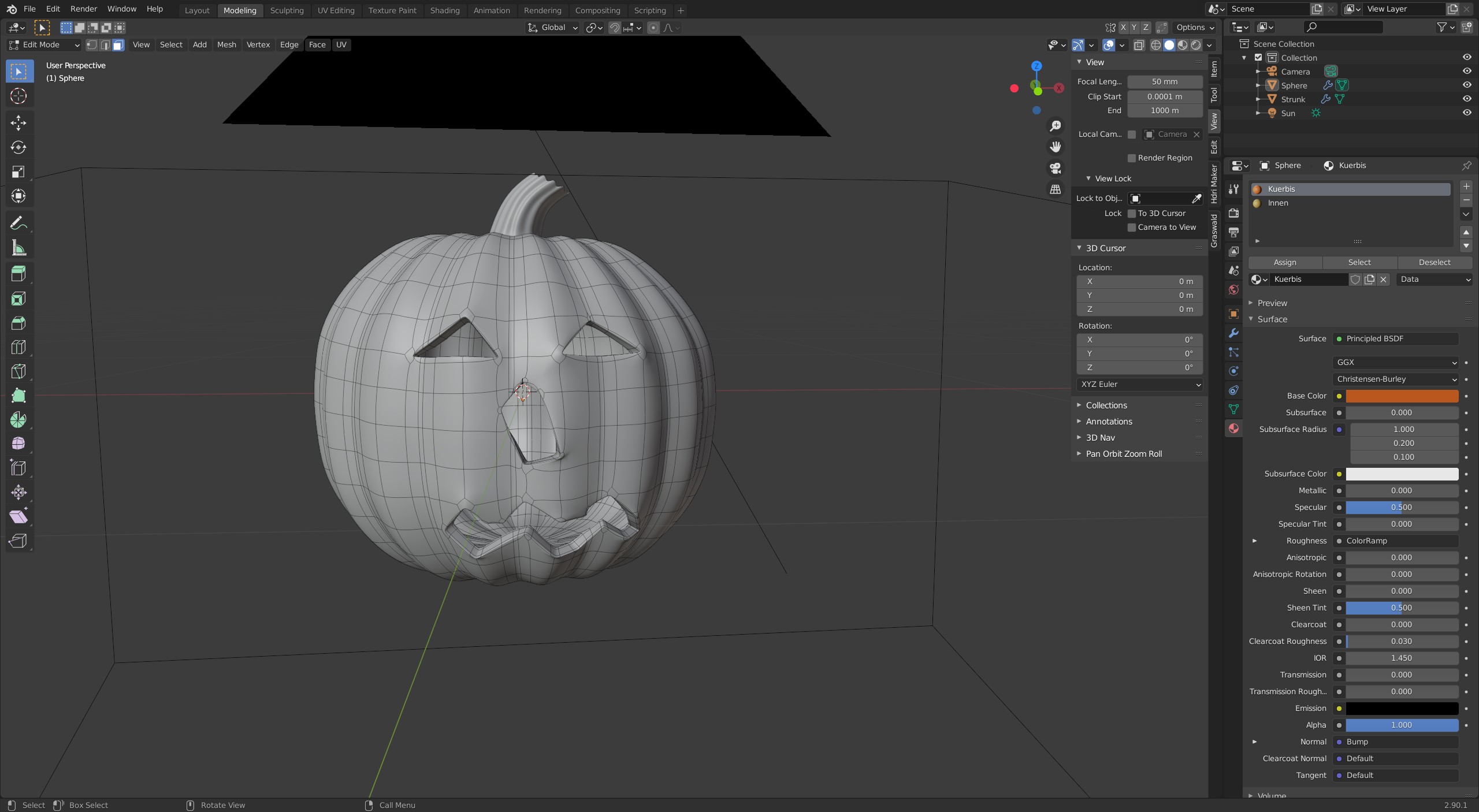Enable Lock To 3D Cursor checkbox
This screenshot has height=812, width=1479.
point(1132,213)
